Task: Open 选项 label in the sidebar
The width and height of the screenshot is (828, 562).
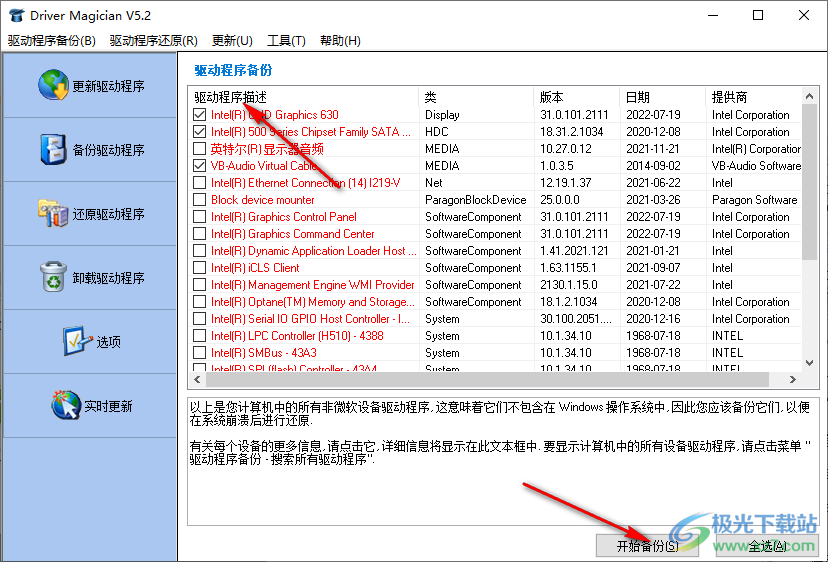Action: pyautogui.click(x=108, y=342)
